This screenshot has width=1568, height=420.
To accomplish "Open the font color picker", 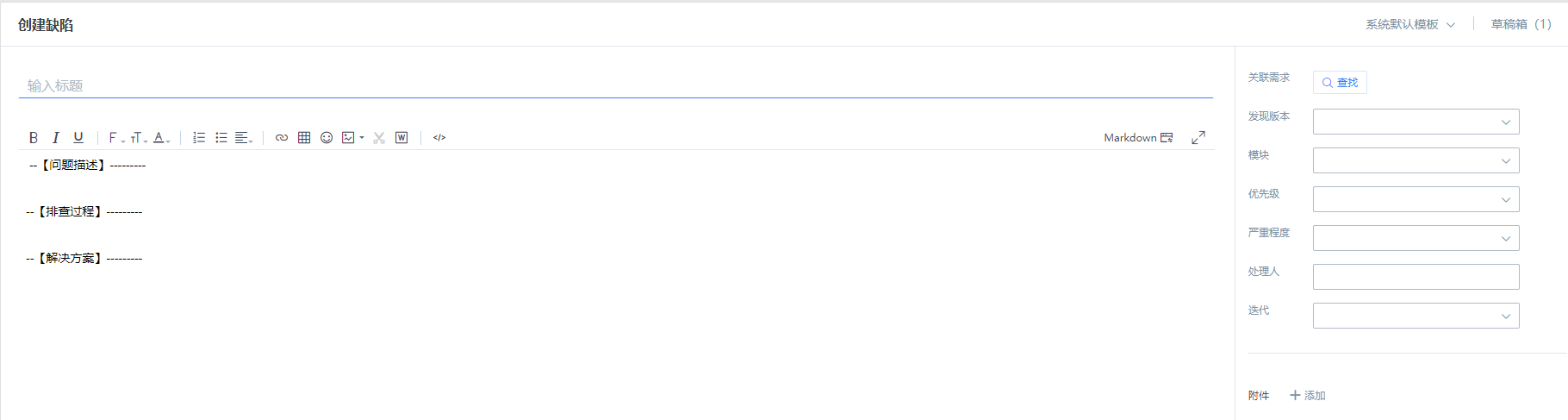I will click(160, 138).
